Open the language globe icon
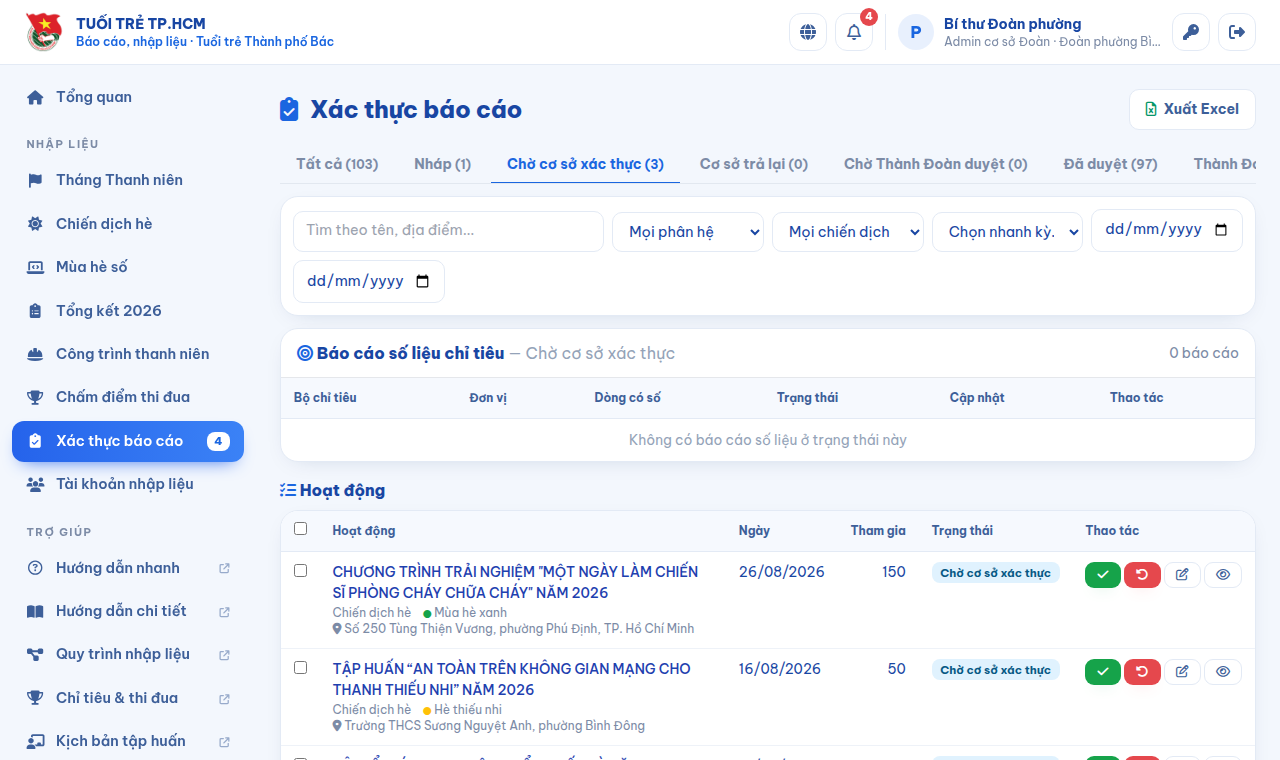Viewport: 1280px width, 760px height. pyautogui.click(x=808, y=32)
